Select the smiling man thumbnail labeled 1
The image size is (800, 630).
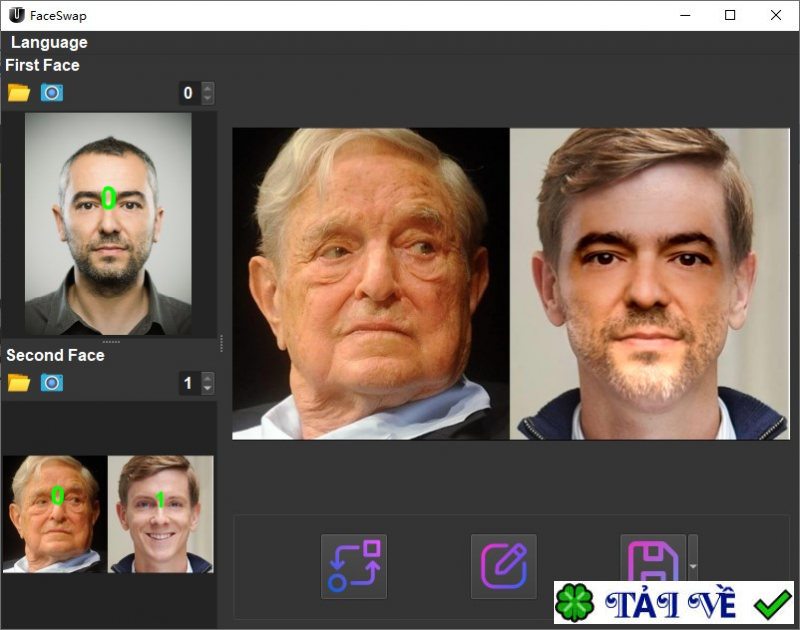tap(161, 514)
